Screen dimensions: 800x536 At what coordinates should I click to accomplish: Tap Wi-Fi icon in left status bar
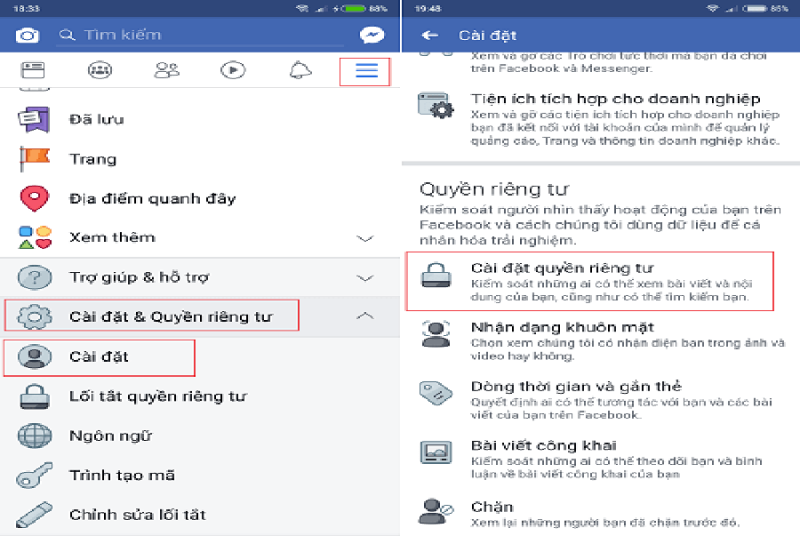pos(303,9)
